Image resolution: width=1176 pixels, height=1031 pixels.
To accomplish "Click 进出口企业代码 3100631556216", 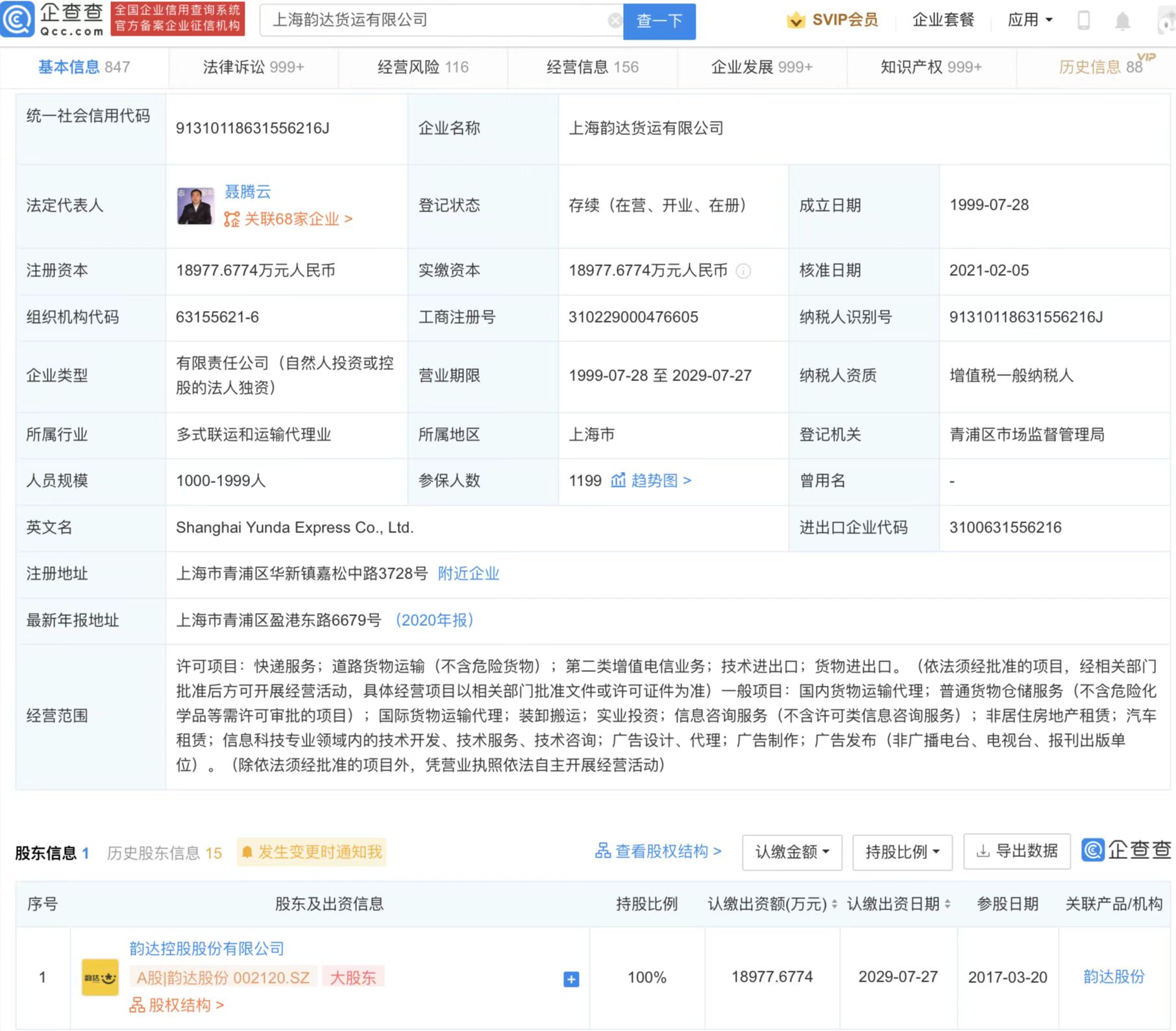I will [1005, 527].
